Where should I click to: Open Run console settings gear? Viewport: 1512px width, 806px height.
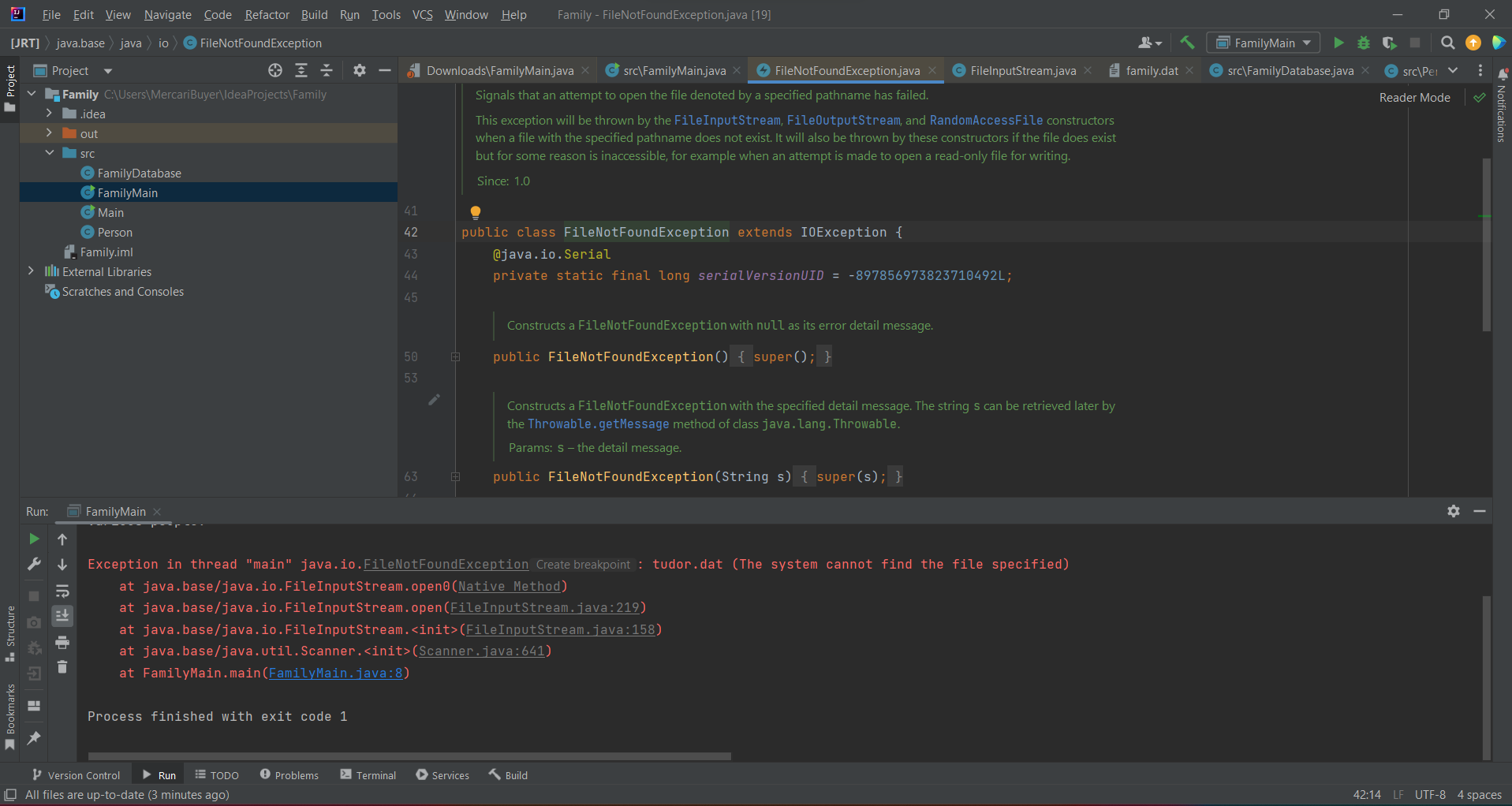1454,511
